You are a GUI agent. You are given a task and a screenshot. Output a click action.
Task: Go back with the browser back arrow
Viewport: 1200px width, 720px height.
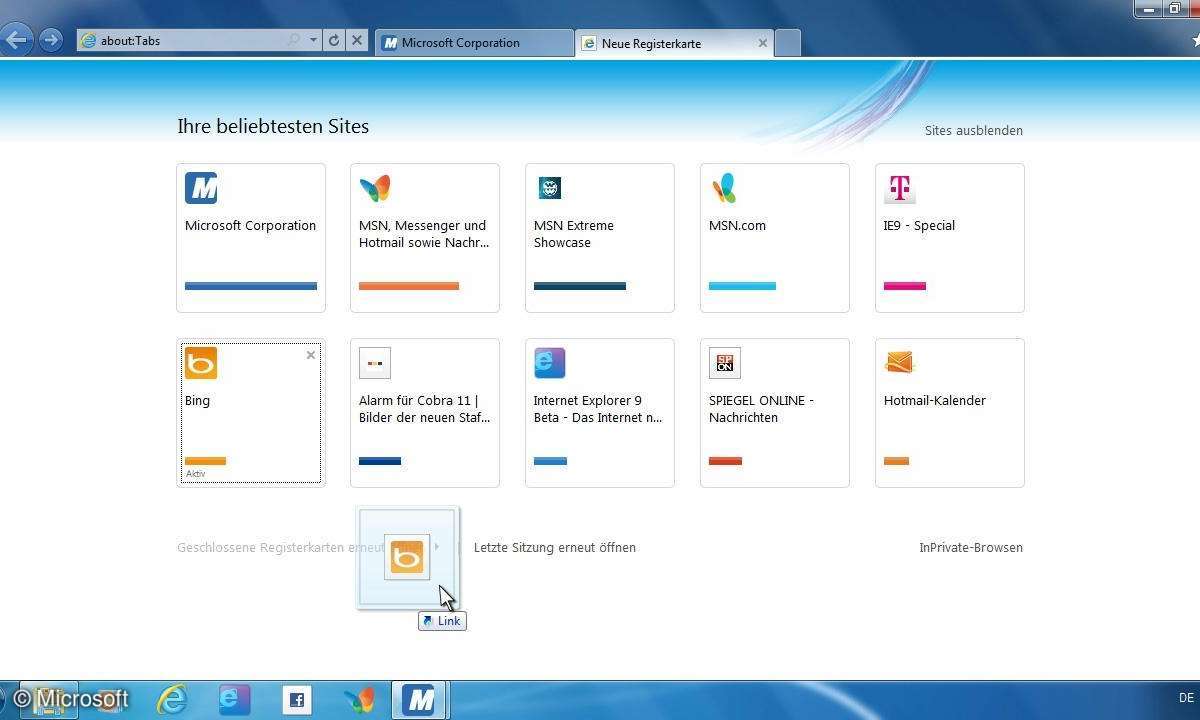coord(16,41)
